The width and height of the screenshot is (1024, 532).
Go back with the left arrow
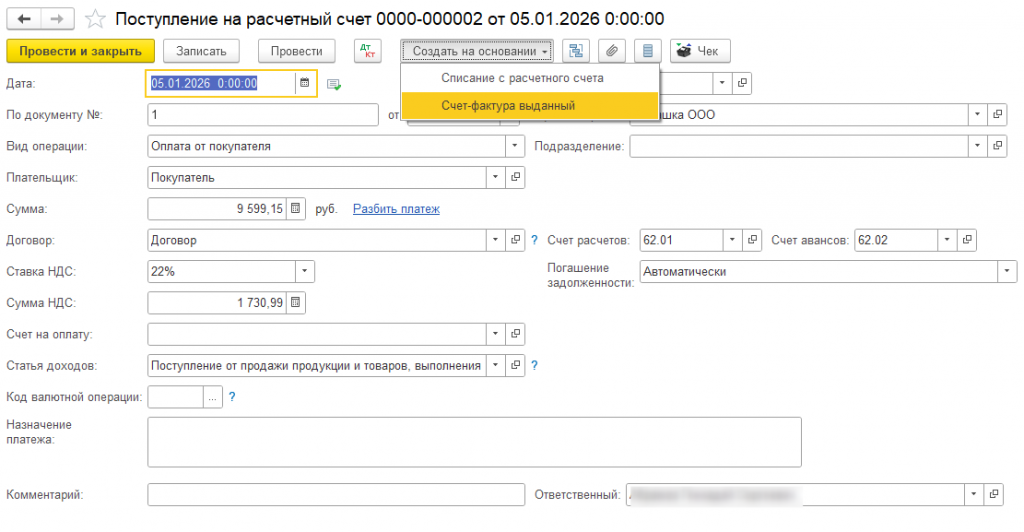click(24, 19)
